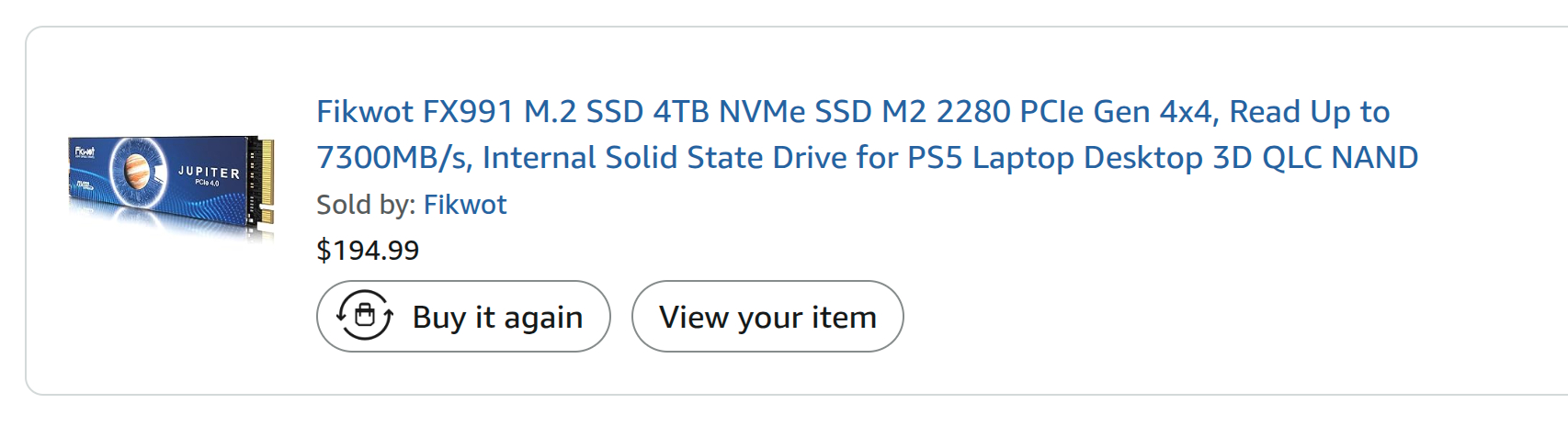Viewport: 1568px width, 437px height.
Task: Click "Read Up to" in the product title
Action: 1309,112
